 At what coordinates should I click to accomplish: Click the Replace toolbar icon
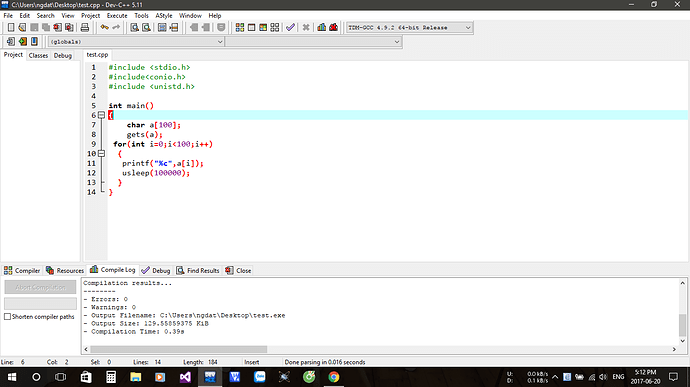[146, 27]
